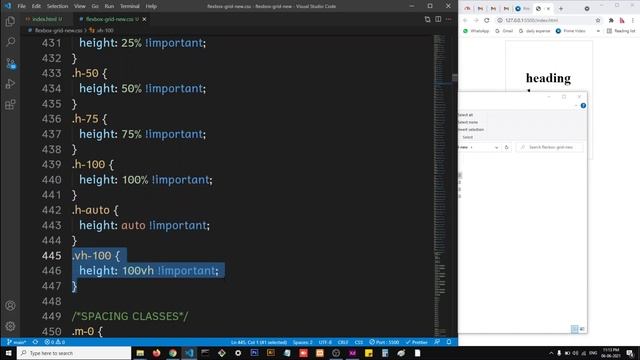
Task: Click the synchronize changes icon
Action: (x=36, y=342)
